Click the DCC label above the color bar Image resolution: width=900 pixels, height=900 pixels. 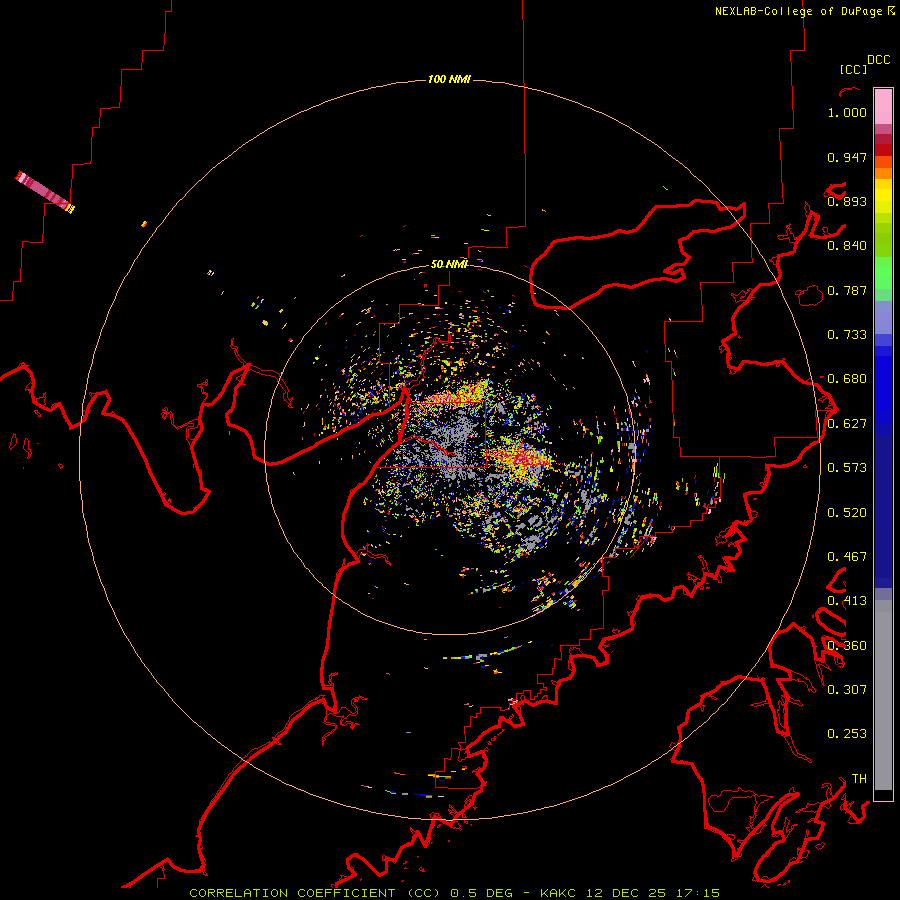(x=879, y=60)
